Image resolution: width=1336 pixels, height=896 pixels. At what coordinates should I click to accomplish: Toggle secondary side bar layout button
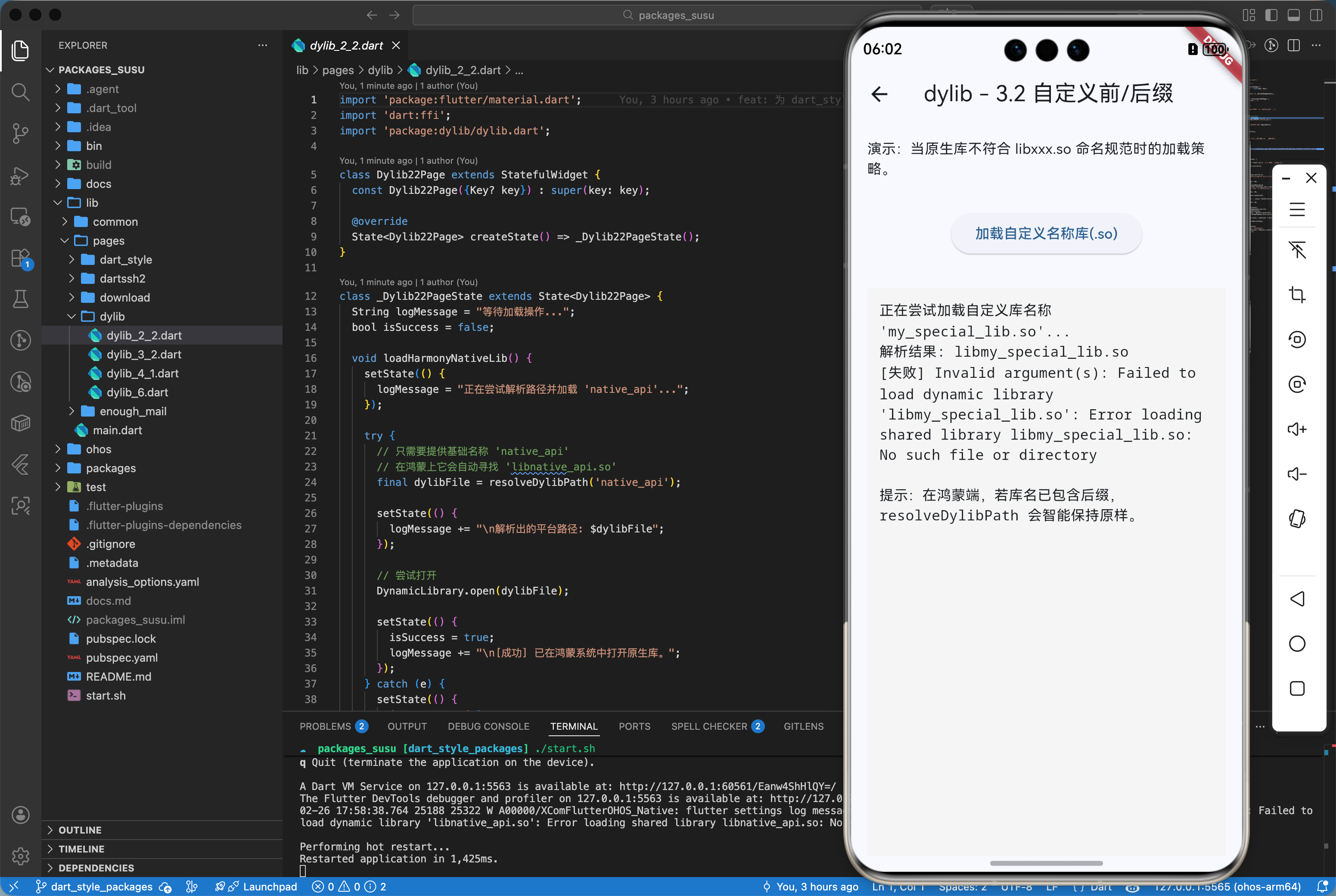[x=1316, y=15]
